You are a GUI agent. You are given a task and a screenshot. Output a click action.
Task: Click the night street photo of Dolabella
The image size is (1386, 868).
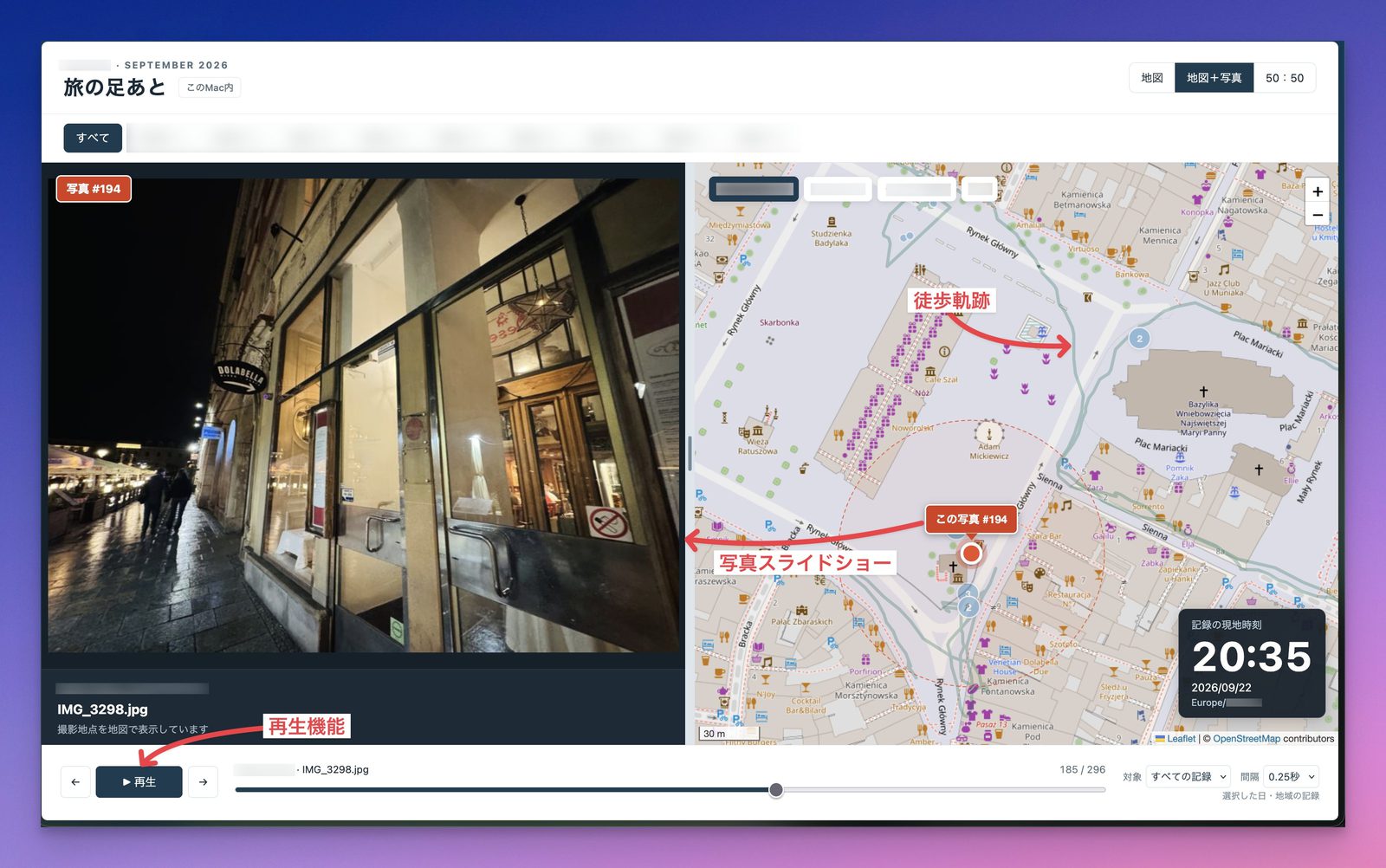364,416
